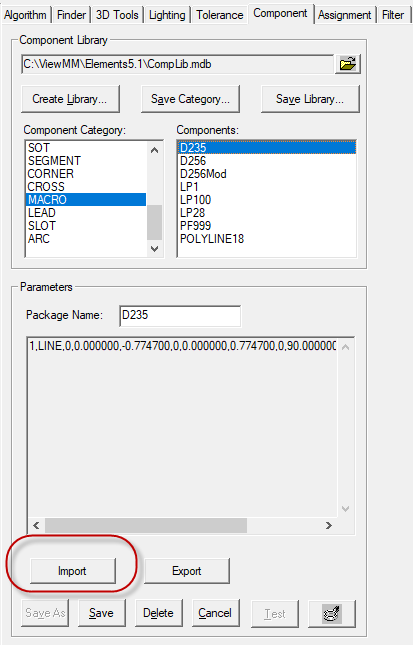Image resolution: width=413 pixels, height=645 pixels.
Task: Click the Package Name input field
Action: [x=180, y=316]
